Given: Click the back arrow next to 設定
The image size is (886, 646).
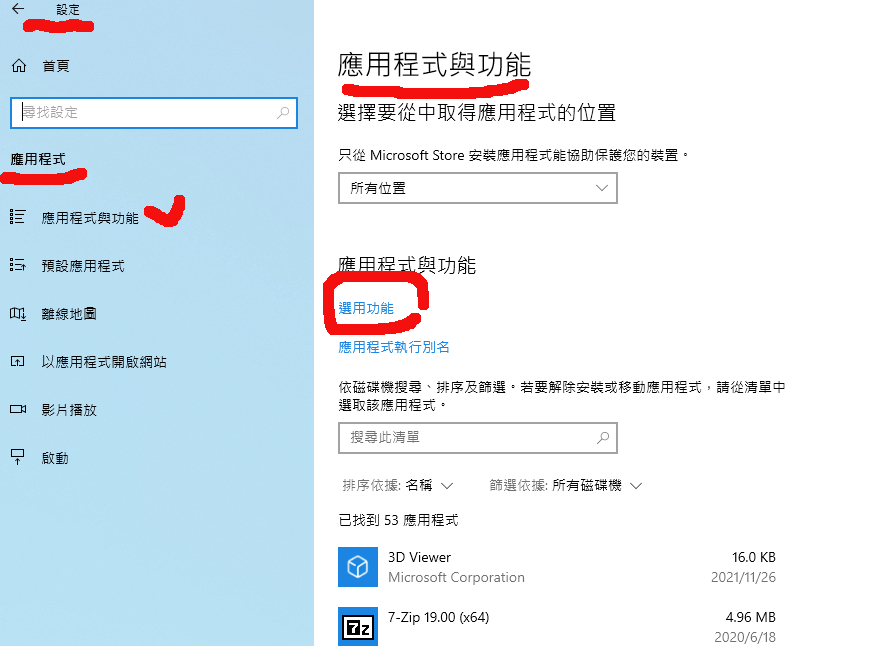Looking at the screenshot, I should [18, 8].
